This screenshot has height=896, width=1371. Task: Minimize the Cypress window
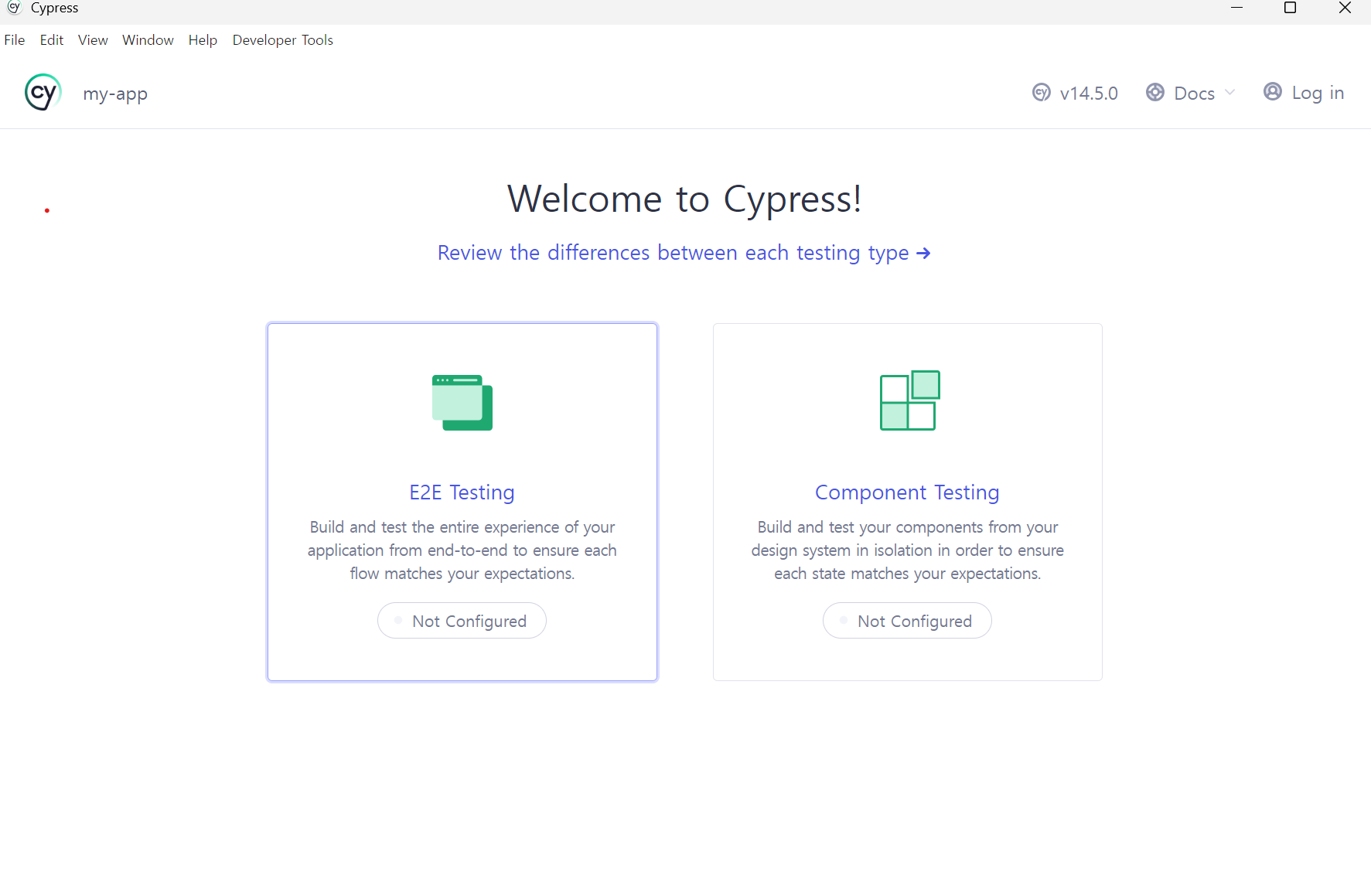[x=1236, y=8]
